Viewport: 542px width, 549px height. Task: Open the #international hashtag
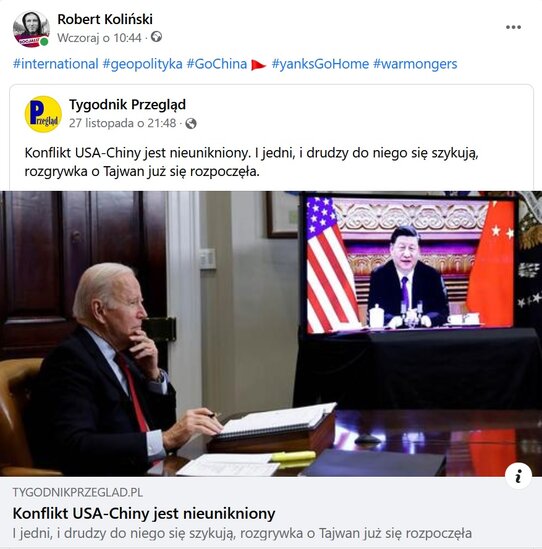click(55, 64)
